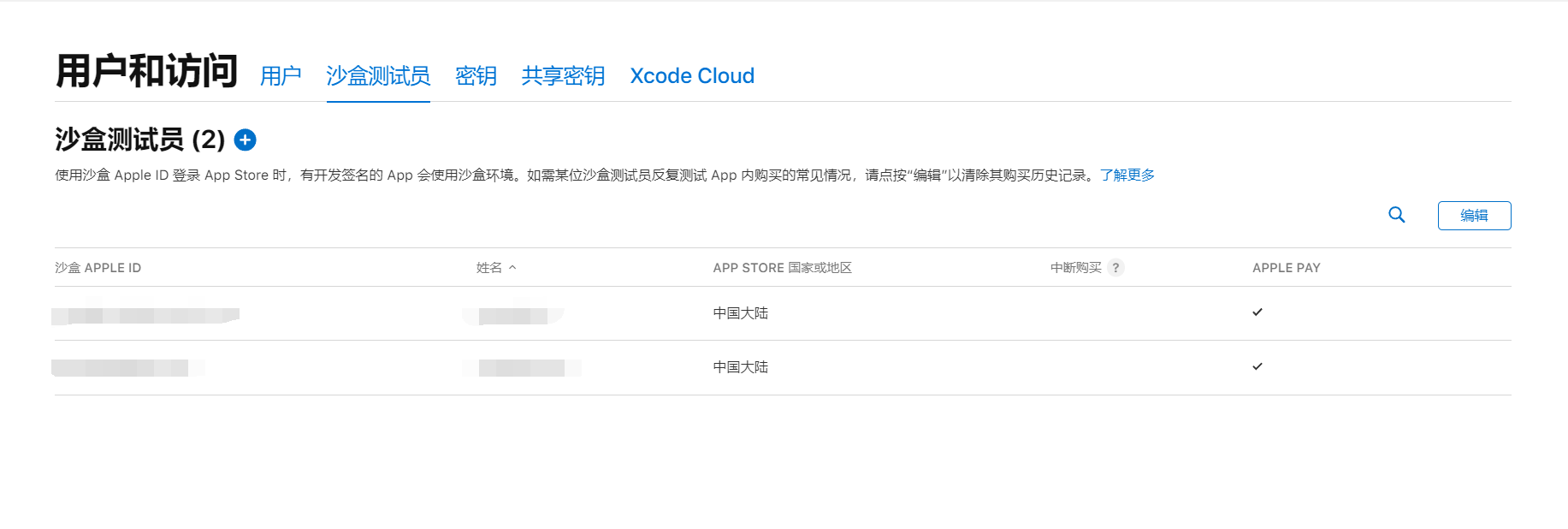Click the 沙盒测试员 (2) heading
This screenshot has width=1568, height=529.
pyautogui.click(x=140, y=140)
